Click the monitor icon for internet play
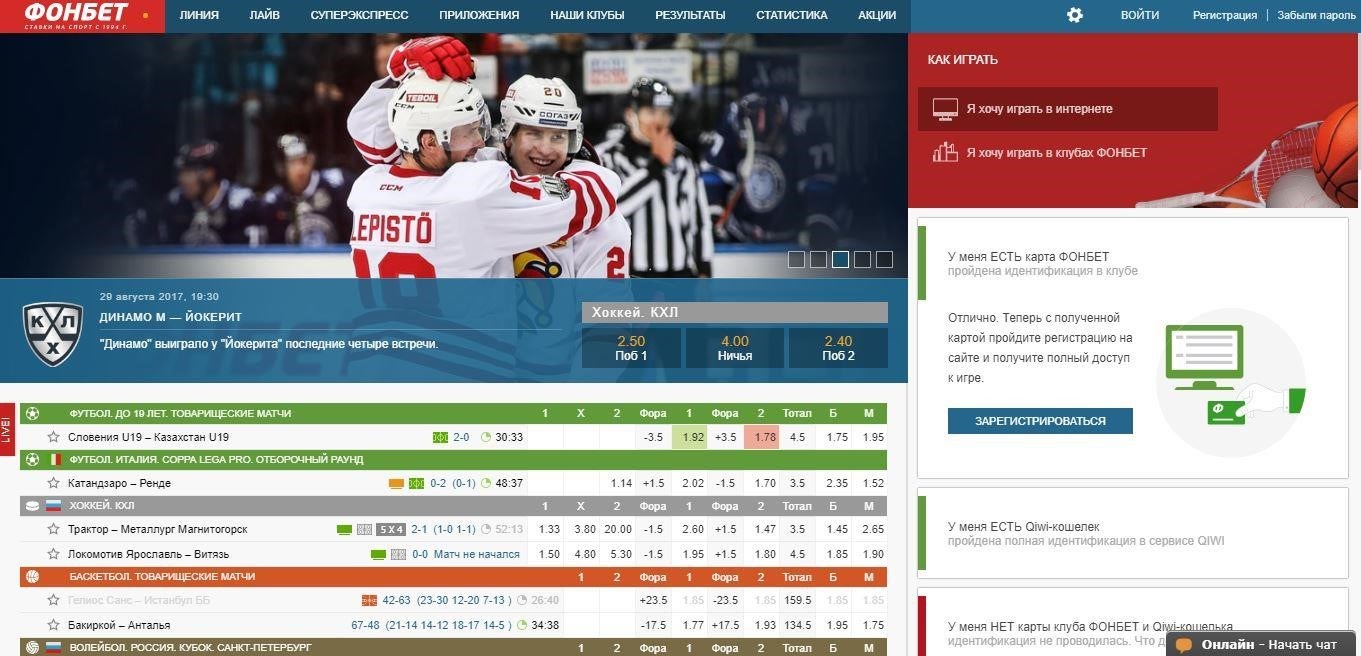The image size is (1361, 656). tap(945, 109)
